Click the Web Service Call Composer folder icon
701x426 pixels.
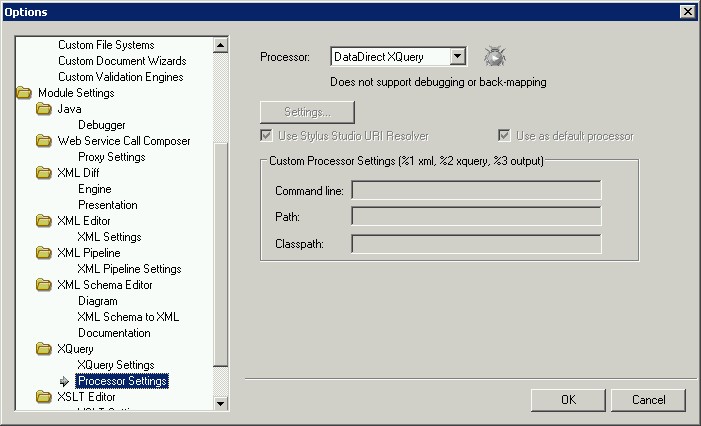pyautogui.click(x=43, y=141)
